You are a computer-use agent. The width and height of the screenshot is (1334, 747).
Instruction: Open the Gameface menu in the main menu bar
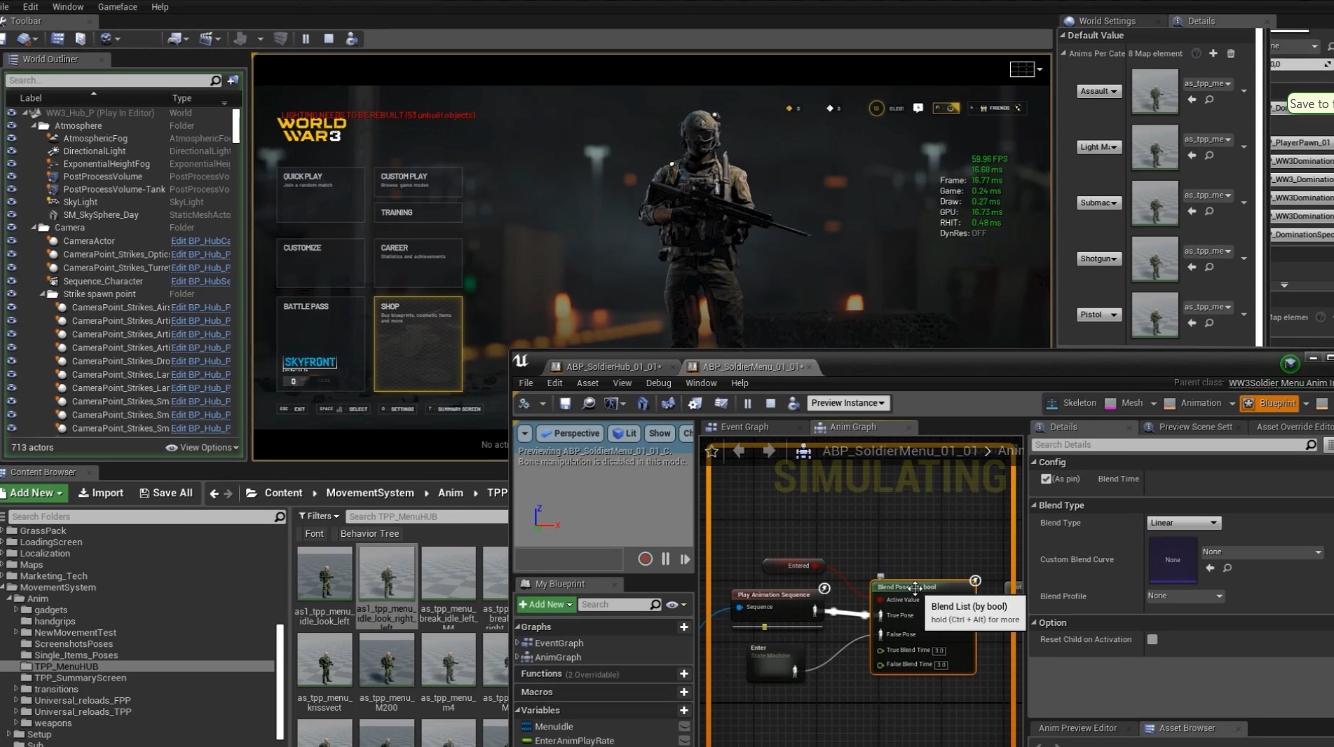[x=117, y=7]
